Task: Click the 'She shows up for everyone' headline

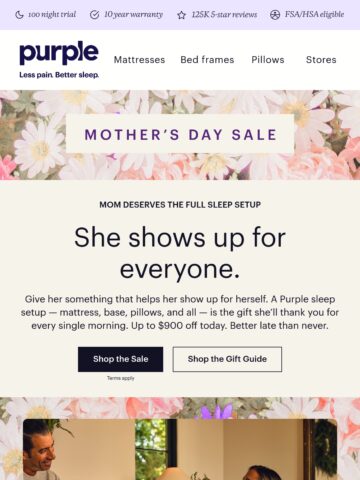Action: pyautogui.click(x=180, y=253)
